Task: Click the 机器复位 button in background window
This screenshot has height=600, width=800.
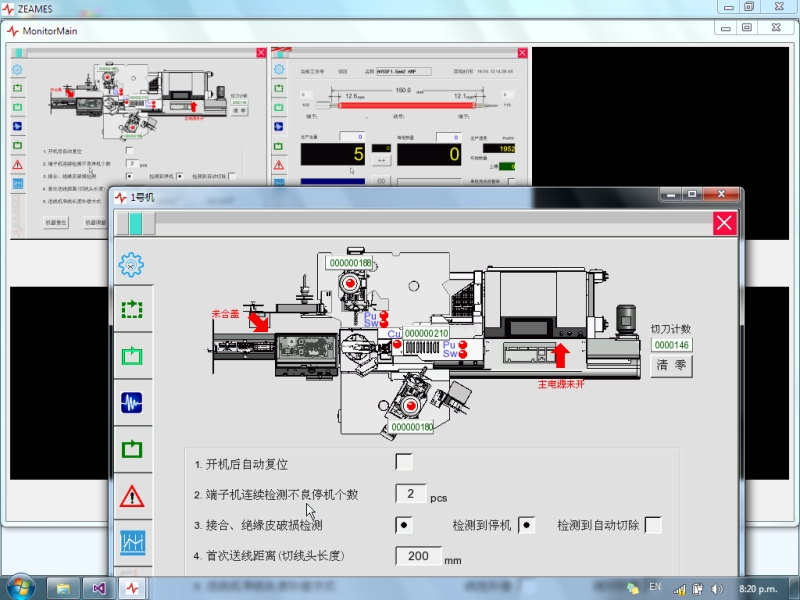Action: pyautogui.click(x=57, y=222)
